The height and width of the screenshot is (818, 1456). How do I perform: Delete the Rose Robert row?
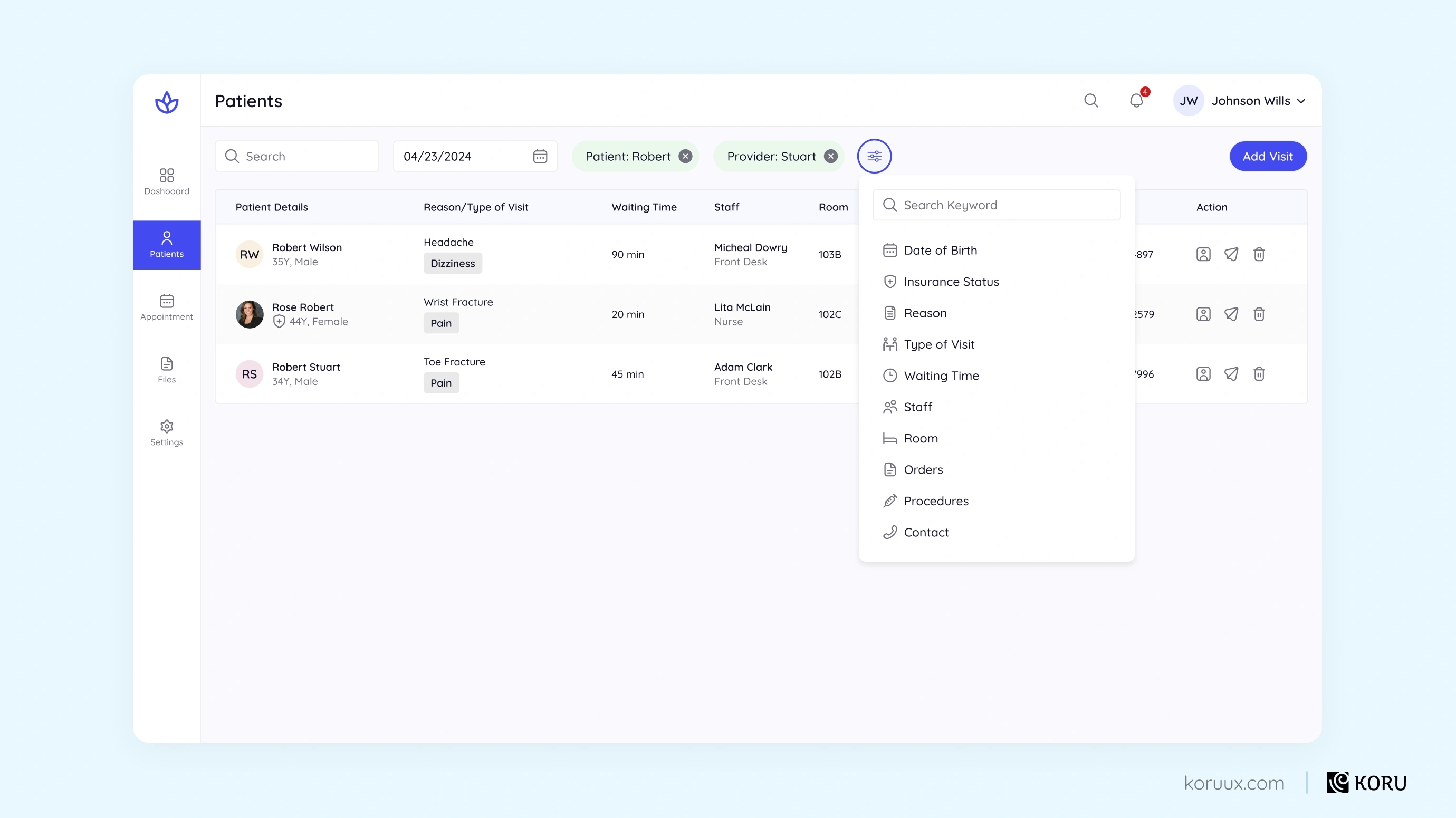1259,314
